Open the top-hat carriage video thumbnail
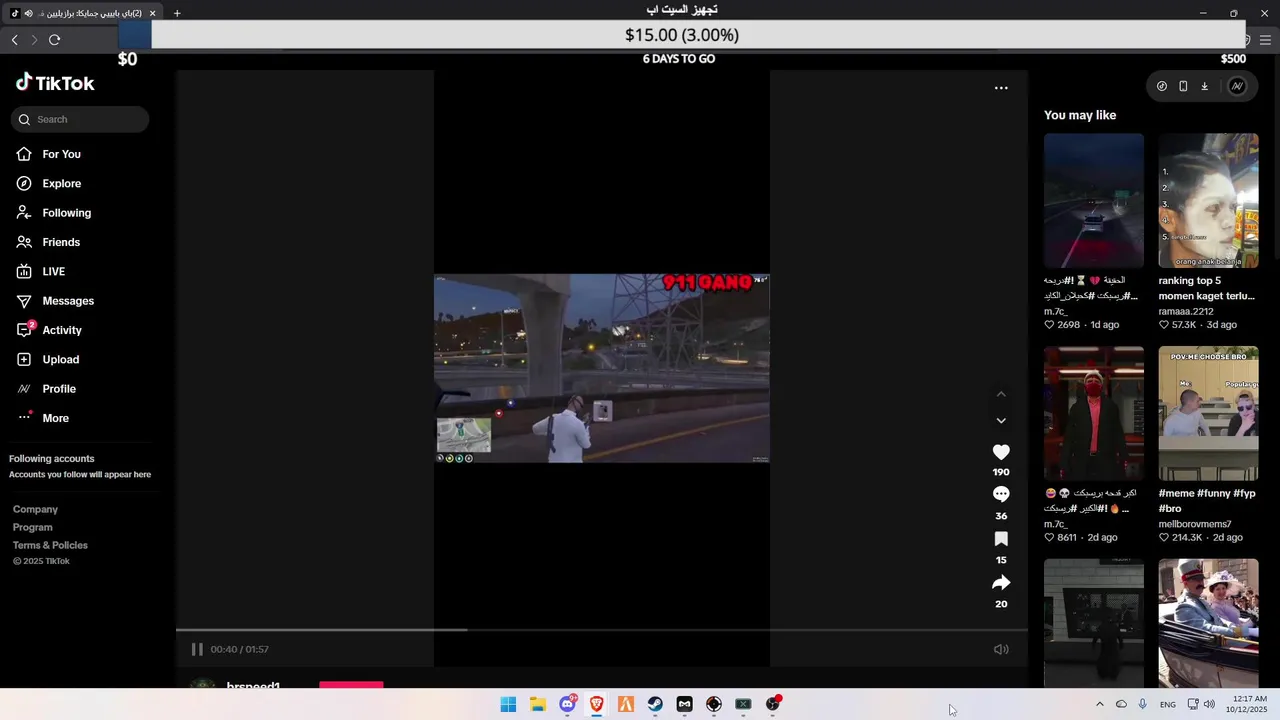This screenshot has width=1280, height=720. coord(1208,623)
